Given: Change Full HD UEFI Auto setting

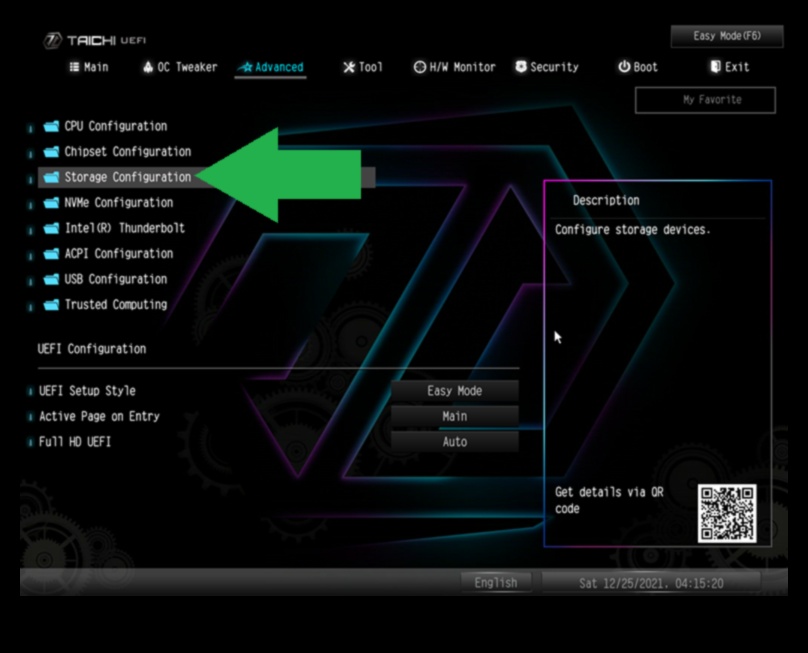Looking at the screenshot, I should tap(454, 442).
